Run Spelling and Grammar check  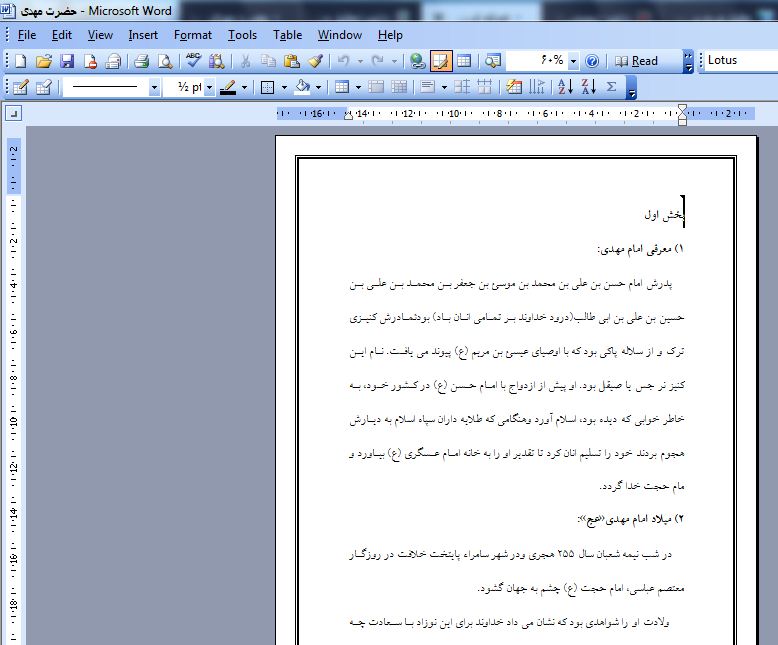(x=193, y=61)
